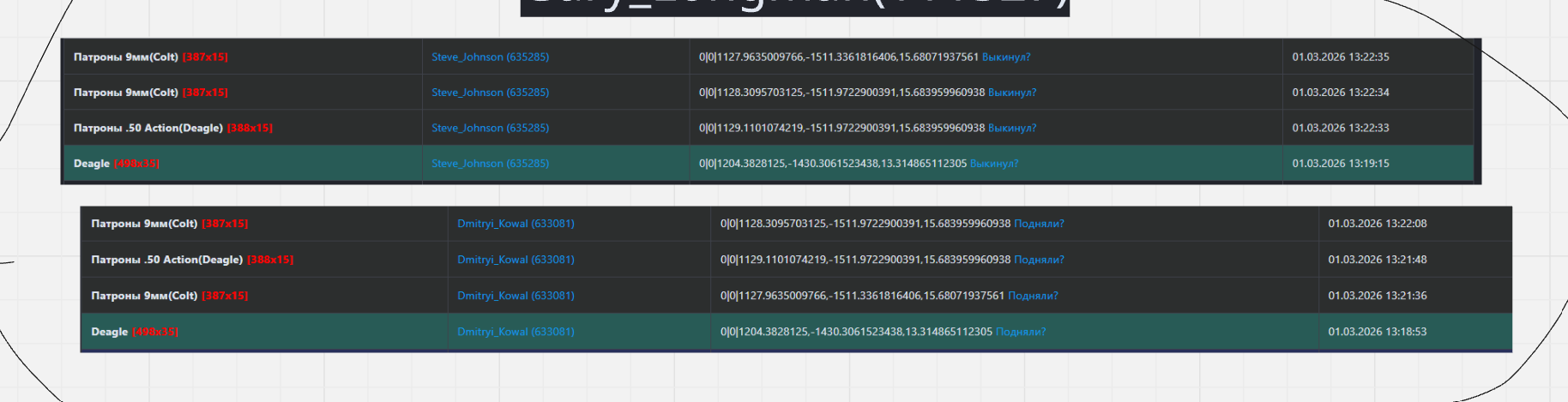Click 'Подняли?' link in 13:21:48 row
This screenshot has height=402, width=1568.
(x=1038, y=260)
